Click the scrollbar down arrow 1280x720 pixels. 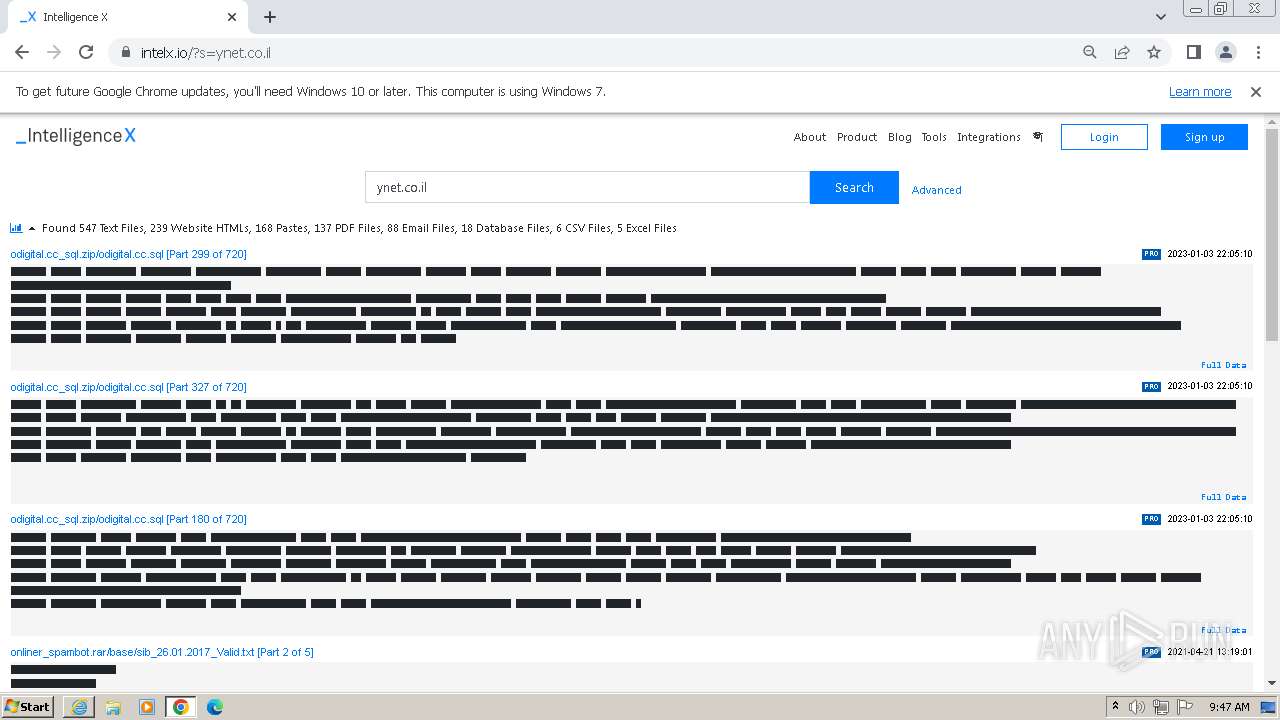point(1272,683)
